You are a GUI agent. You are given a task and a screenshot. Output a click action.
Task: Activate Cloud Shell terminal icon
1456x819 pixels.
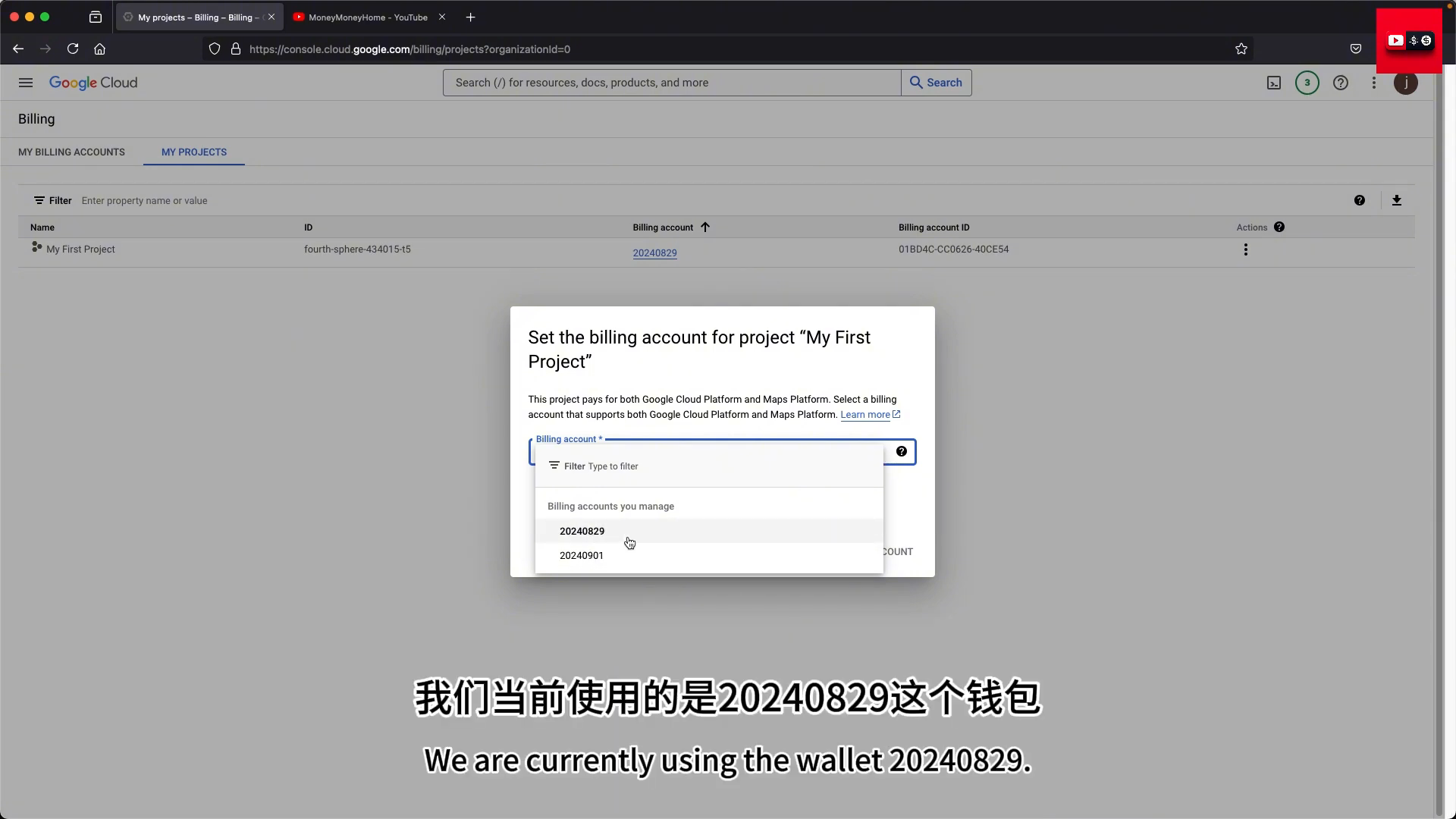(x=1274, y=83)
